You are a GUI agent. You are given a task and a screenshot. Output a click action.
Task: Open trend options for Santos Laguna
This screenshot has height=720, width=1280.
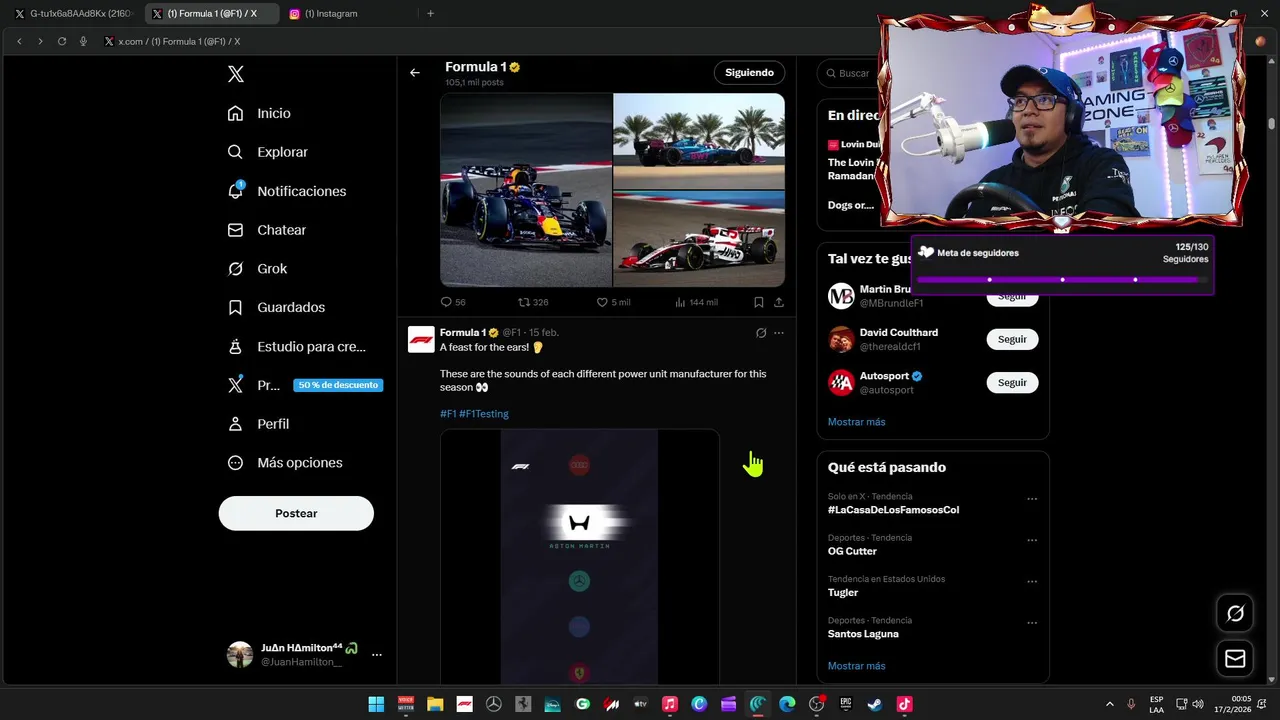[1032, 622]
